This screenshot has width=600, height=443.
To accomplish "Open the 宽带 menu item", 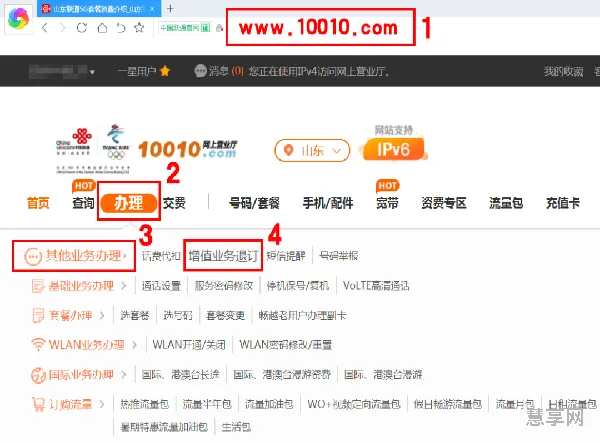I will [387, 203].
